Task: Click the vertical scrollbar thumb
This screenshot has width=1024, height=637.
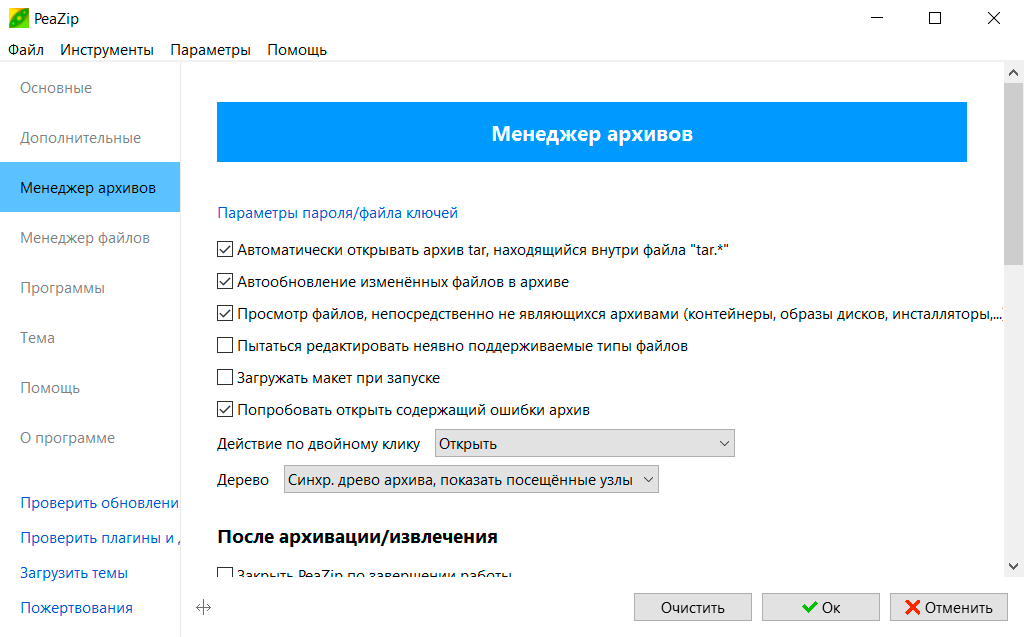Action: (1014, 173)
